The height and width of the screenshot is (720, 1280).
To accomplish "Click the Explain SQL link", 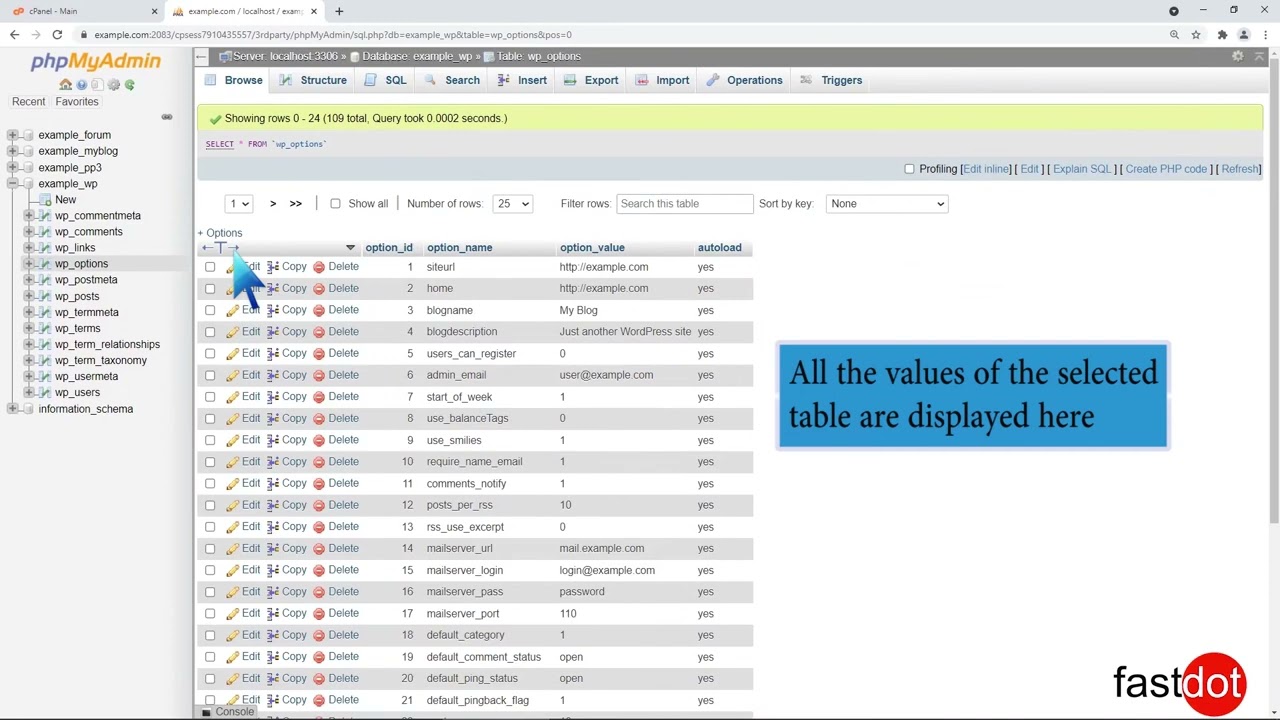I will point(1082,169).
